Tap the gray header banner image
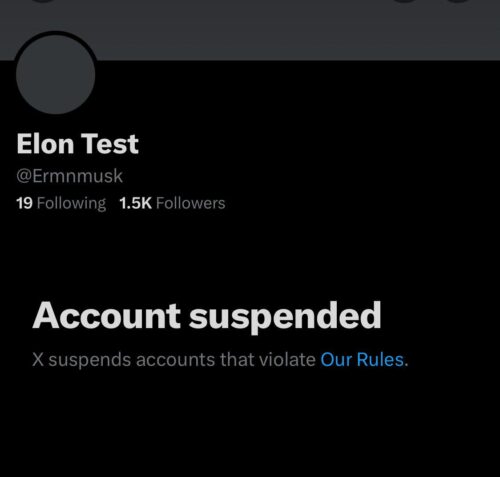The height and width of the screenshot is (477, 500). coord(250,29)
